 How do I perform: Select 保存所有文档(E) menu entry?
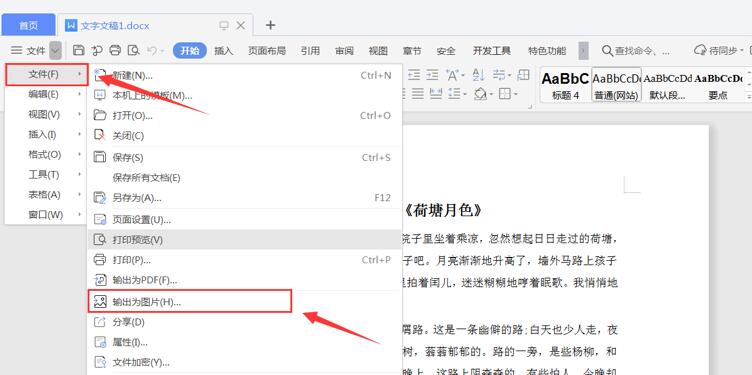click(245, 178)
